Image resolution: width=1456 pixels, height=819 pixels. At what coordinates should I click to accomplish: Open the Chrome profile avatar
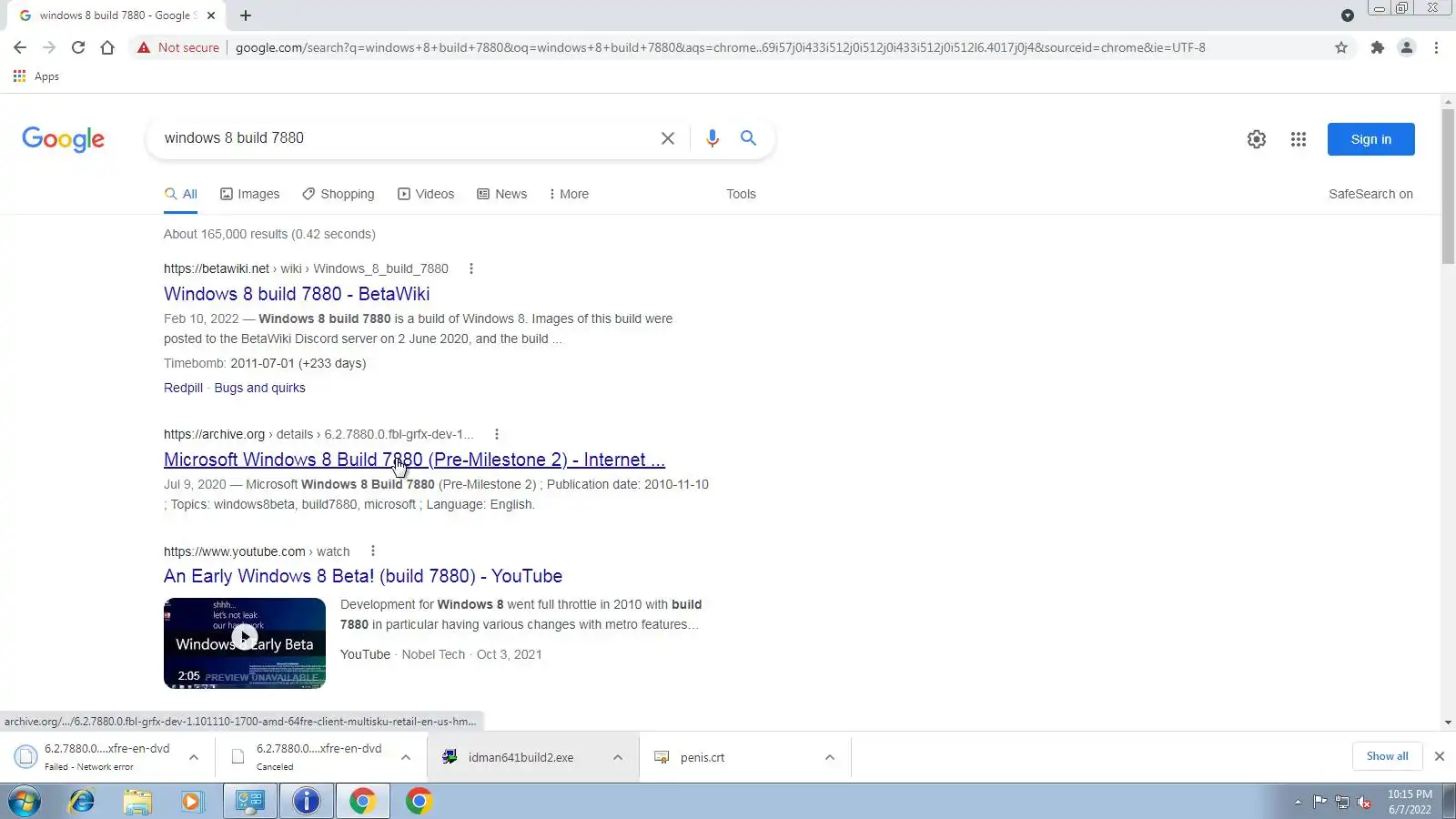point(1407,47)
